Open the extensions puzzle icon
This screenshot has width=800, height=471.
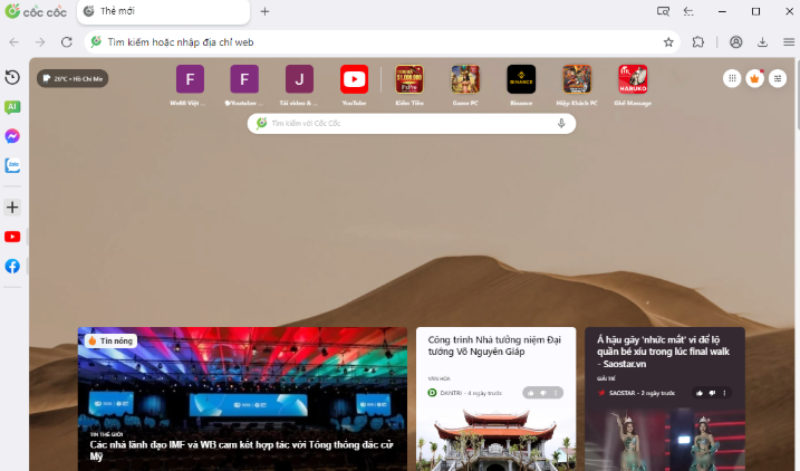698,42
